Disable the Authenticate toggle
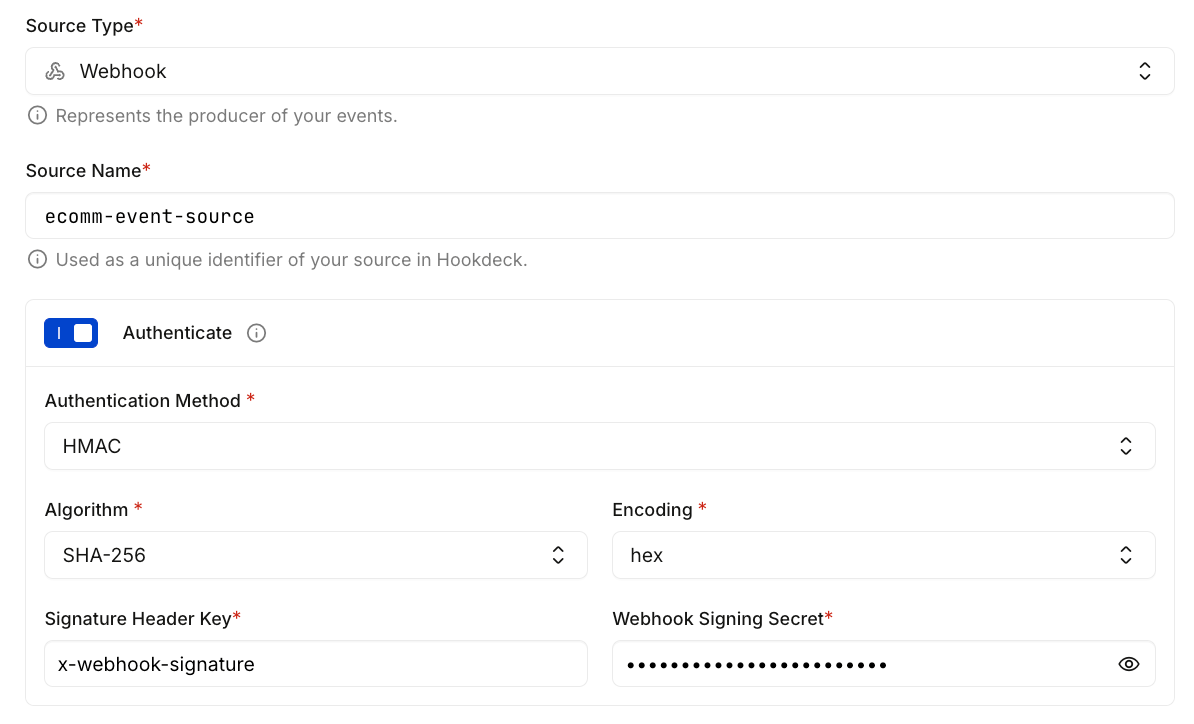Screen dimensions: 1194x724 point(71,333)
